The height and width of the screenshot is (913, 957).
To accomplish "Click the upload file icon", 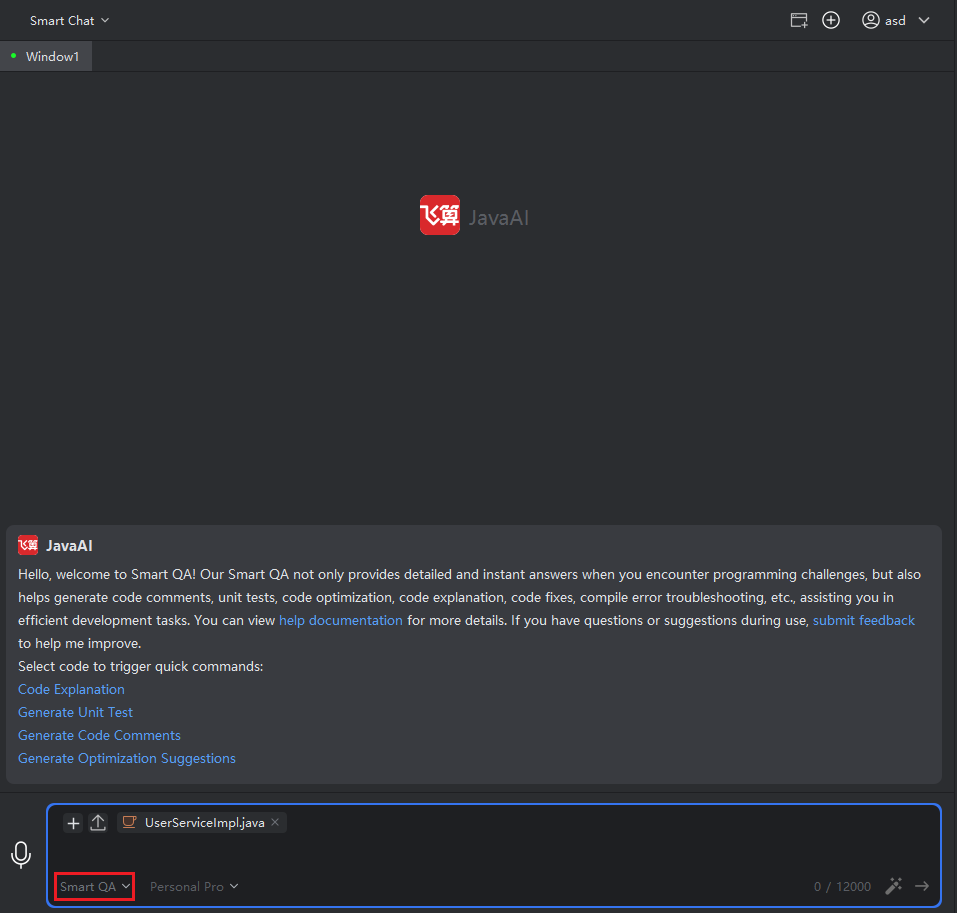I will 98,823.
